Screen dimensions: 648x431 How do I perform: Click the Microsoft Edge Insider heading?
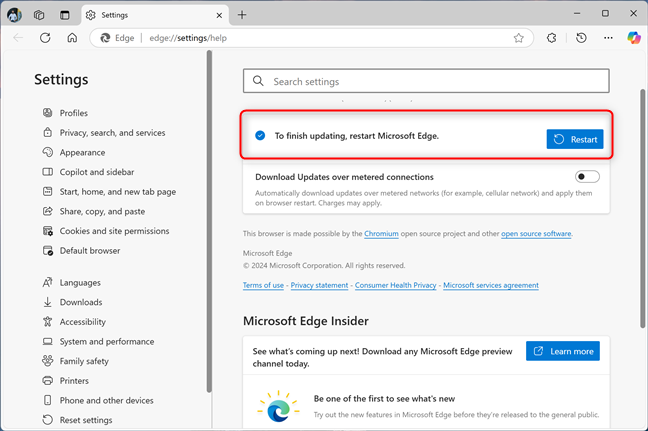tap(305, 321)
